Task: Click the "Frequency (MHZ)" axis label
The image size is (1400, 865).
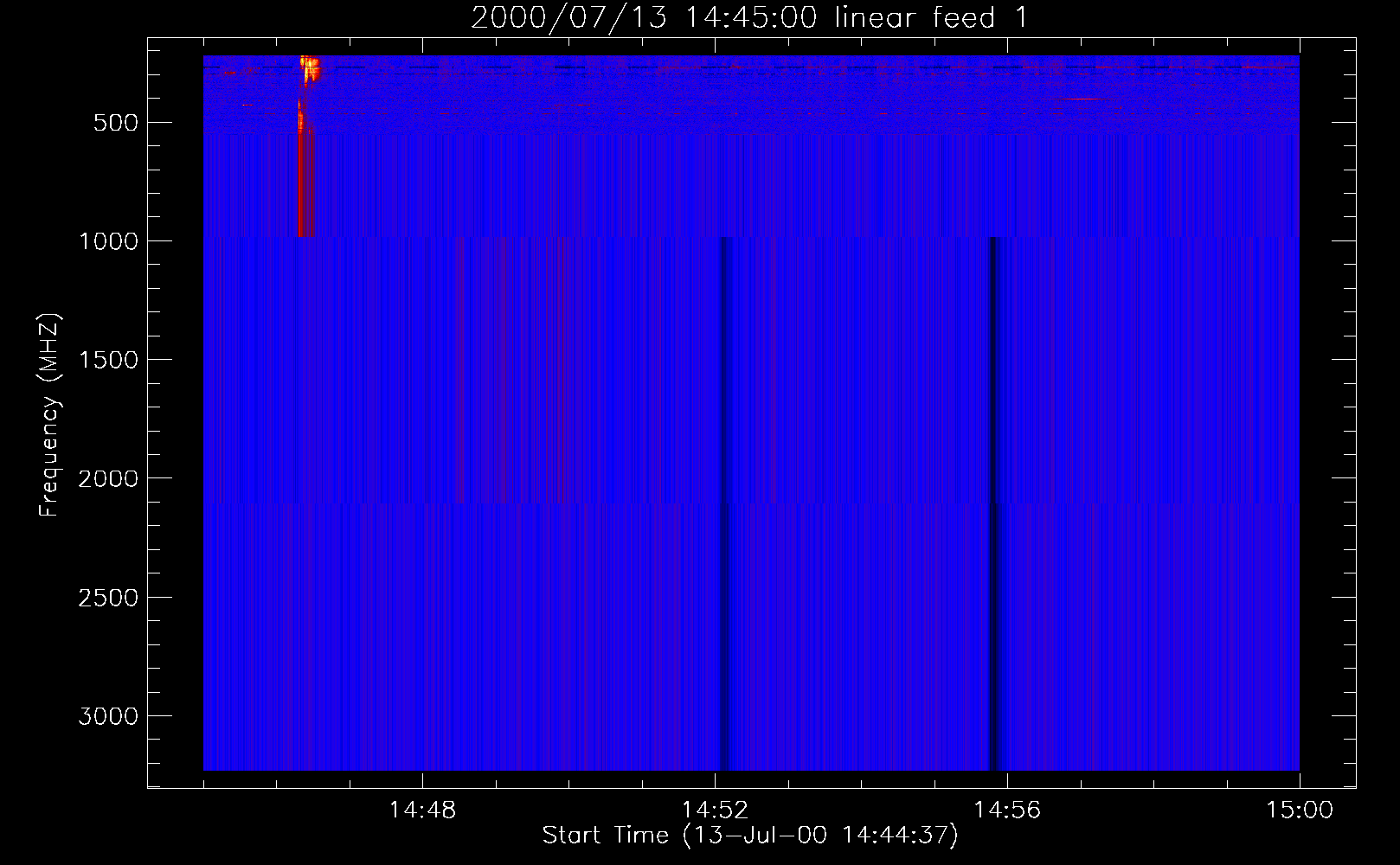Action: pyautogui.click(x=49, y=415)
